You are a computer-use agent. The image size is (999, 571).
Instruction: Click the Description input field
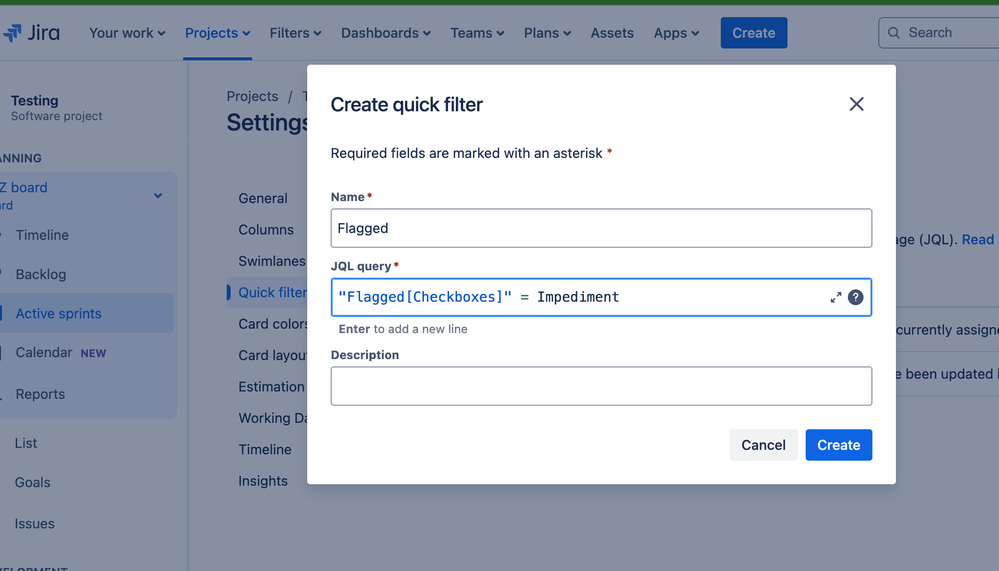point(601,386)
